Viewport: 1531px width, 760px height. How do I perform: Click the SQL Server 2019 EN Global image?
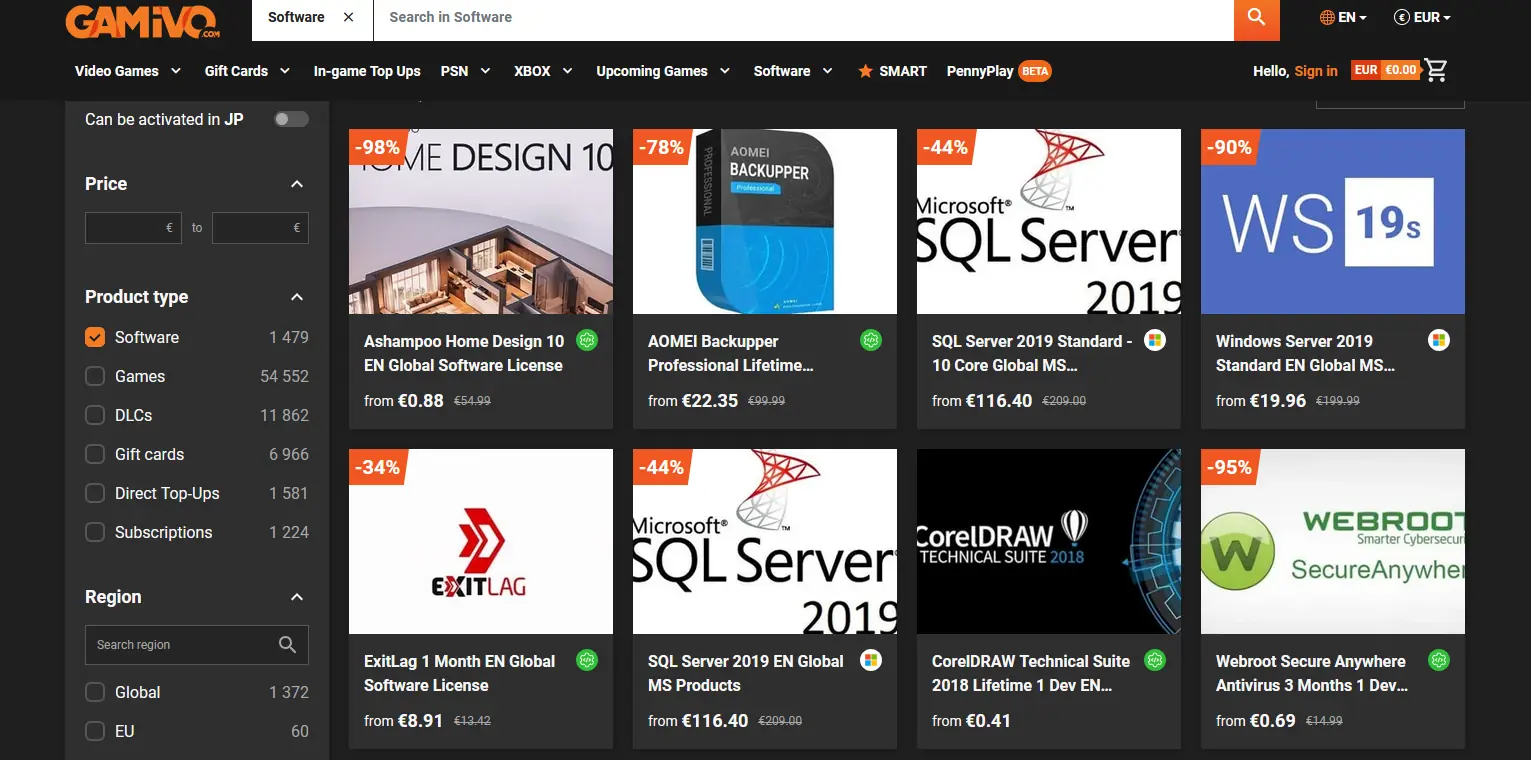(765, 541)
